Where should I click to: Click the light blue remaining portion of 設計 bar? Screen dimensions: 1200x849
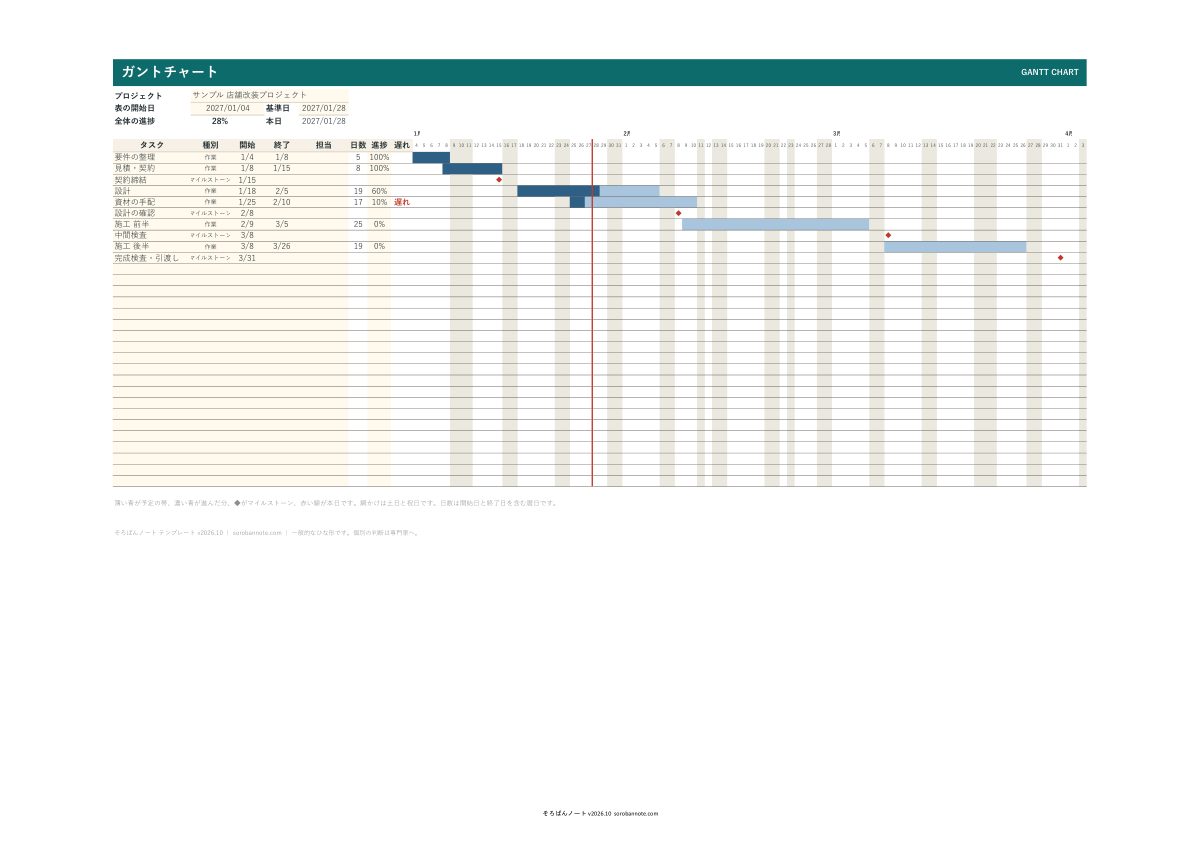click(630, 191)
